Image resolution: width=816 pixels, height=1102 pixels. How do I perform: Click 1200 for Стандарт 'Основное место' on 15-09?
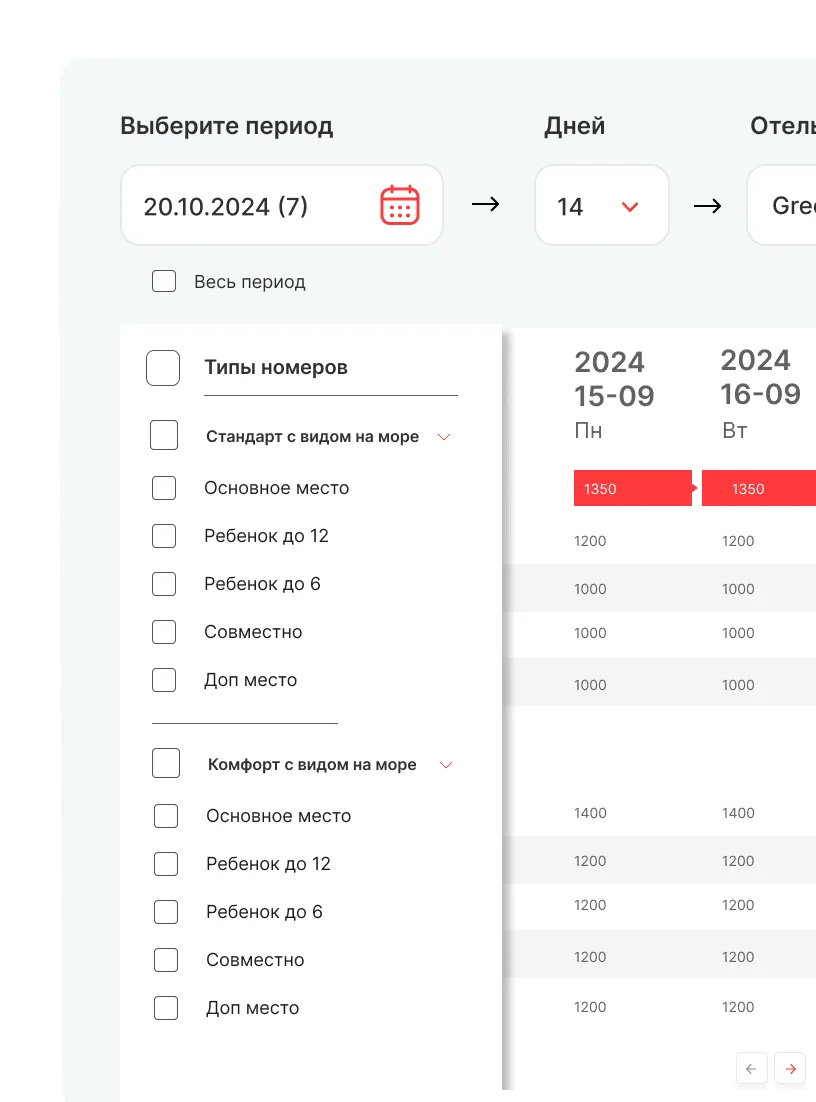pos(590,541)
